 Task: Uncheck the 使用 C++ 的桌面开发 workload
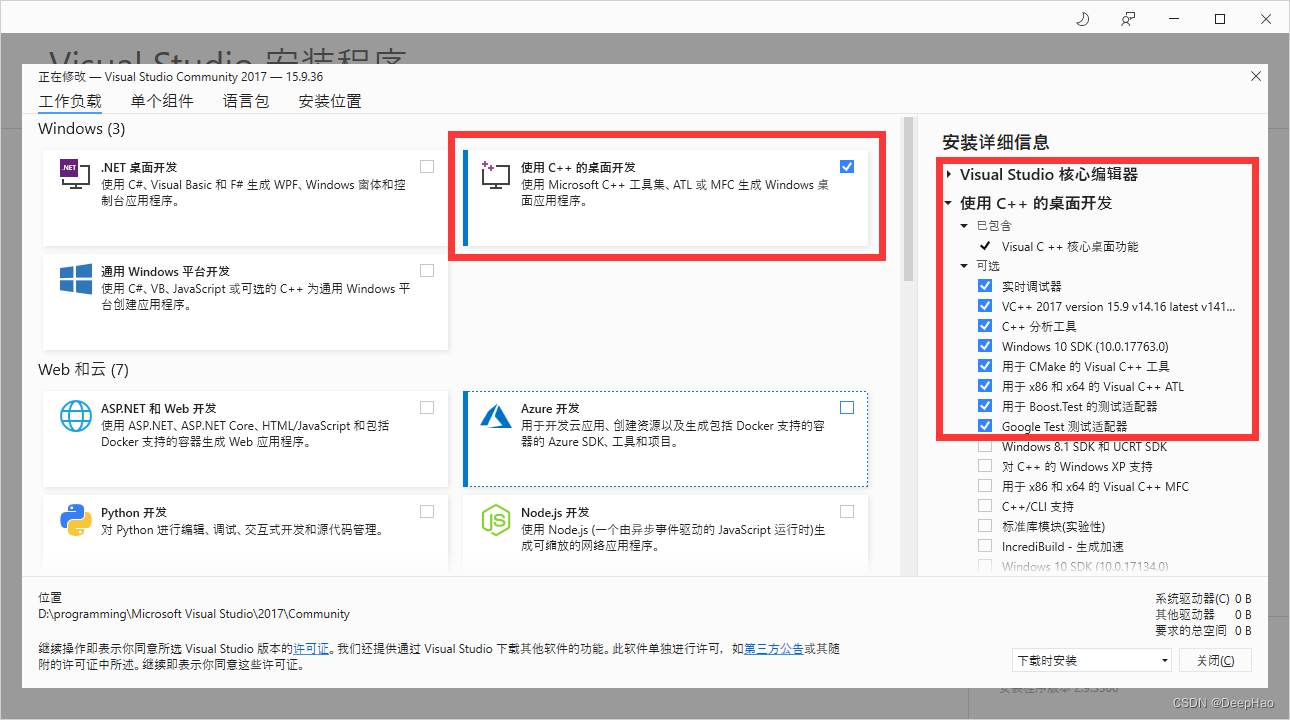(847, 167)
